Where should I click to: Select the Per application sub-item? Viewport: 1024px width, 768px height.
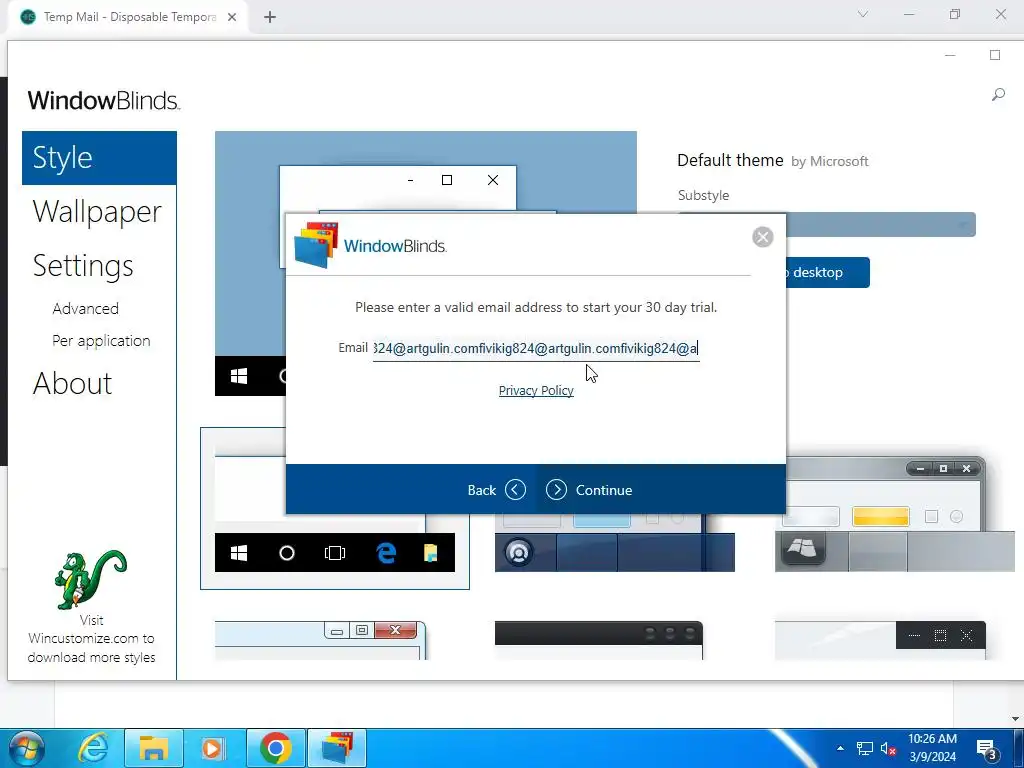click(101, 341)
